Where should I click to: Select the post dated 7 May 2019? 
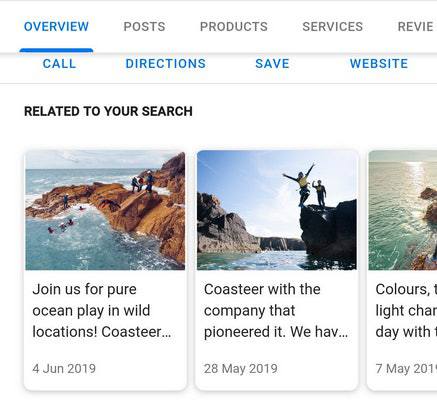pyautogui.click(x=406, y=369)
